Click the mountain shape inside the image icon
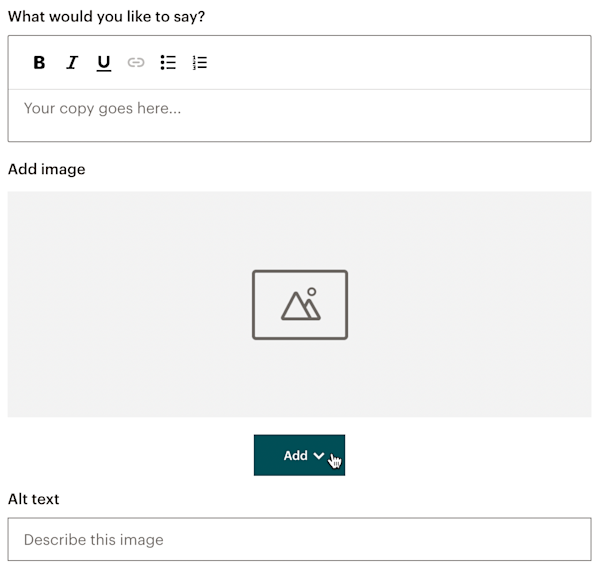This screenshot has height=570, width=600. click(x=299, y=309)
